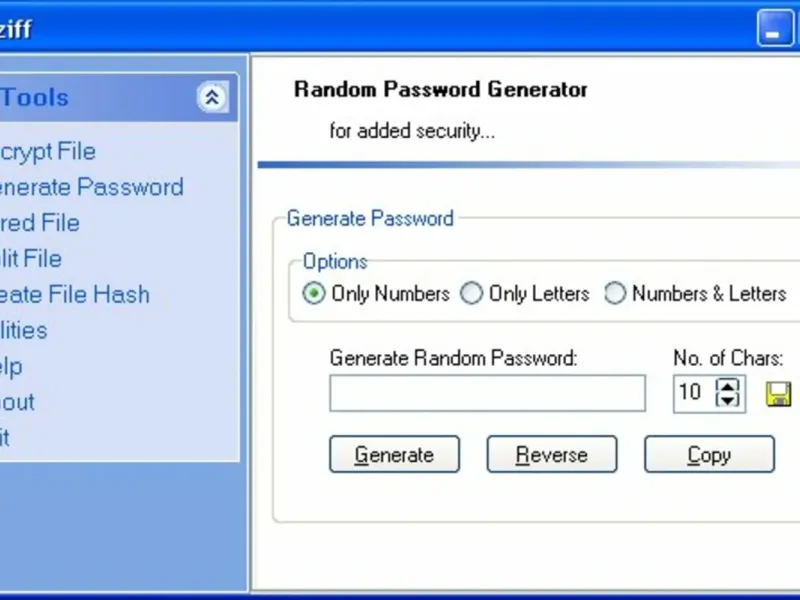Click Exit in the Tools sidebar
800x600 pixels.
tap(5, 437)
